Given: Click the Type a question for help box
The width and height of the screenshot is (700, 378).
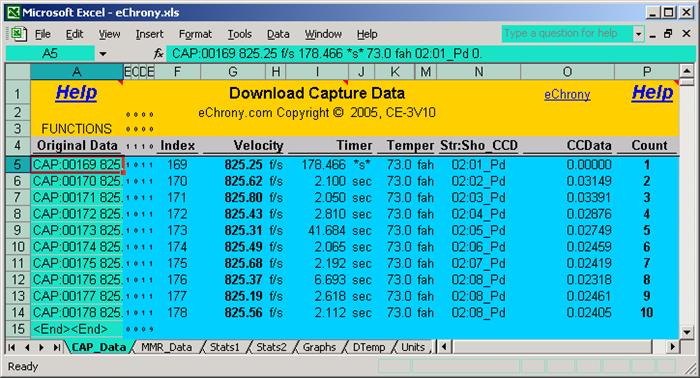Looking at the screenshot, I should (567, 34).
